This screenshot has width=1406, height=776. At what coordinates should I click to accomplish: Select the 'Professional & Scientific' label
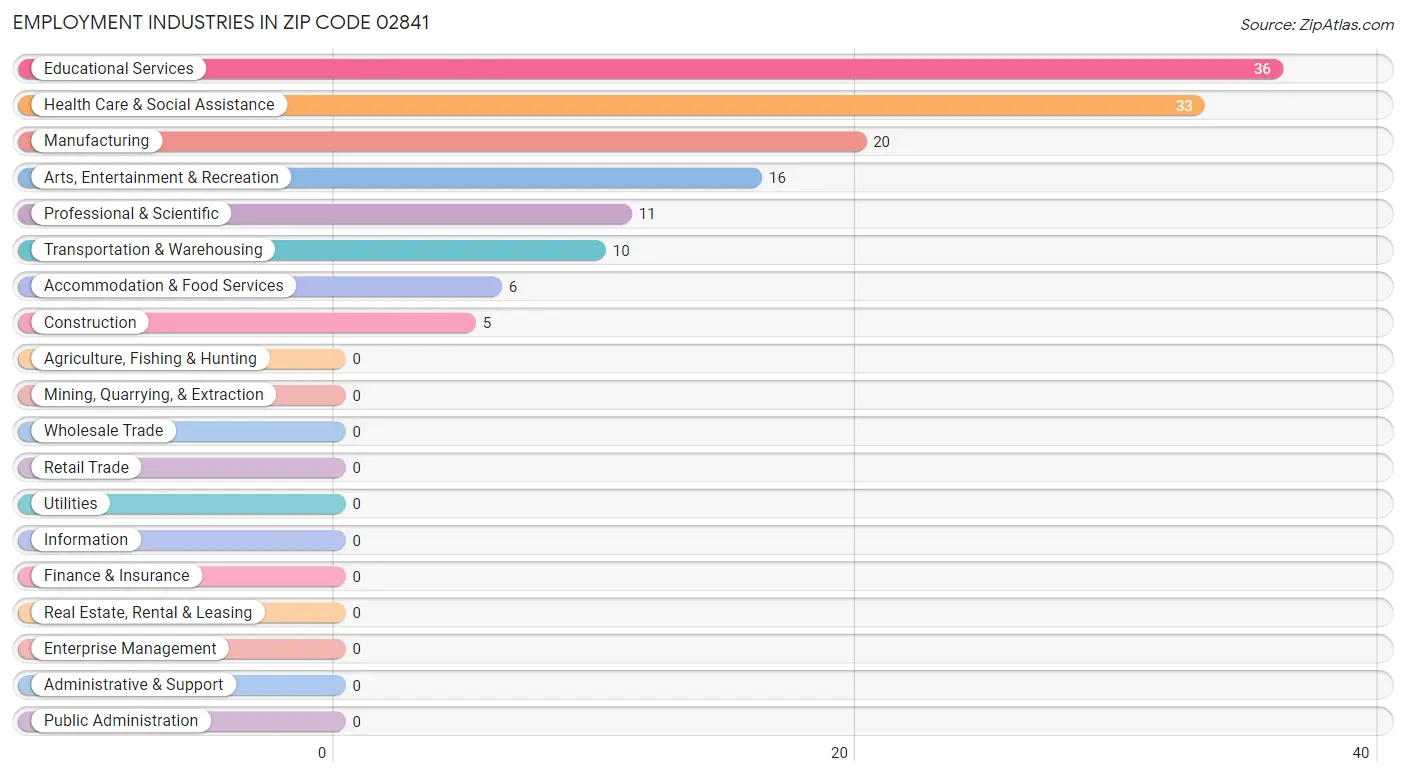coord(131,214)
